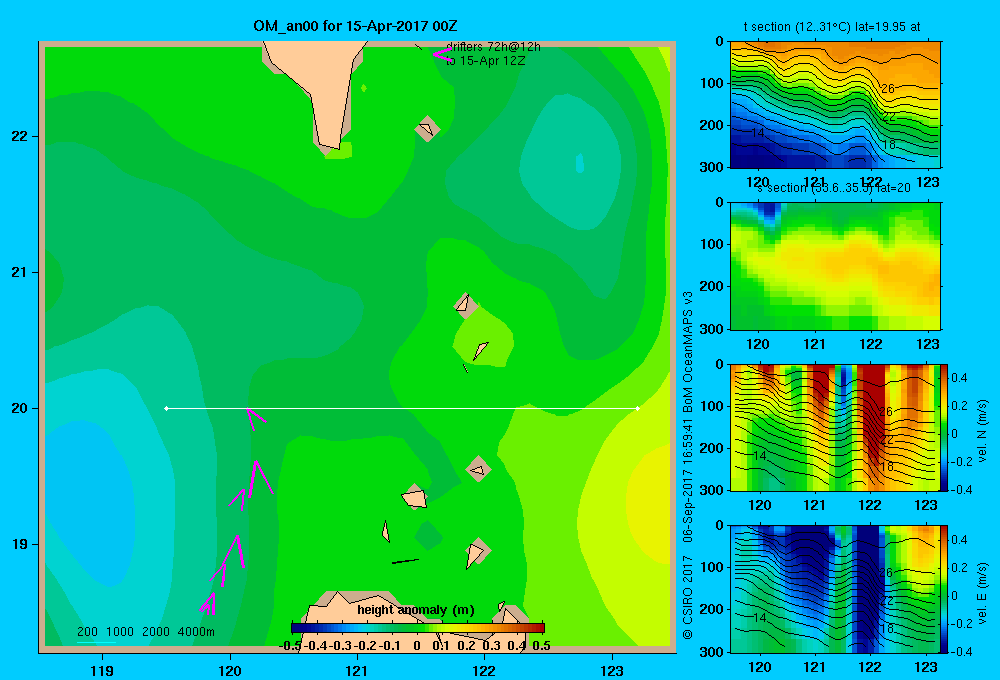Click the island near 121.5E, 19.3N

[x=414, y=497]
